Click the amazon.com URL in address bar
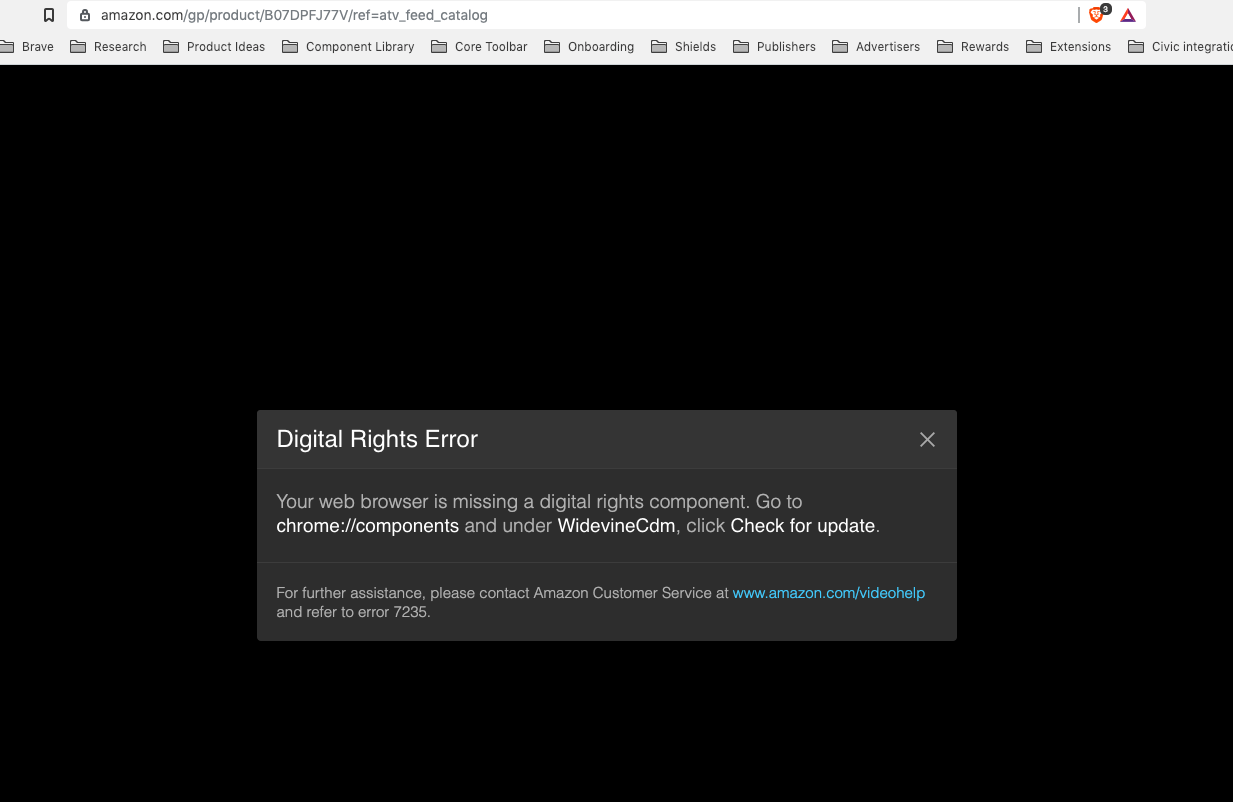 click(x=294, y=15)
